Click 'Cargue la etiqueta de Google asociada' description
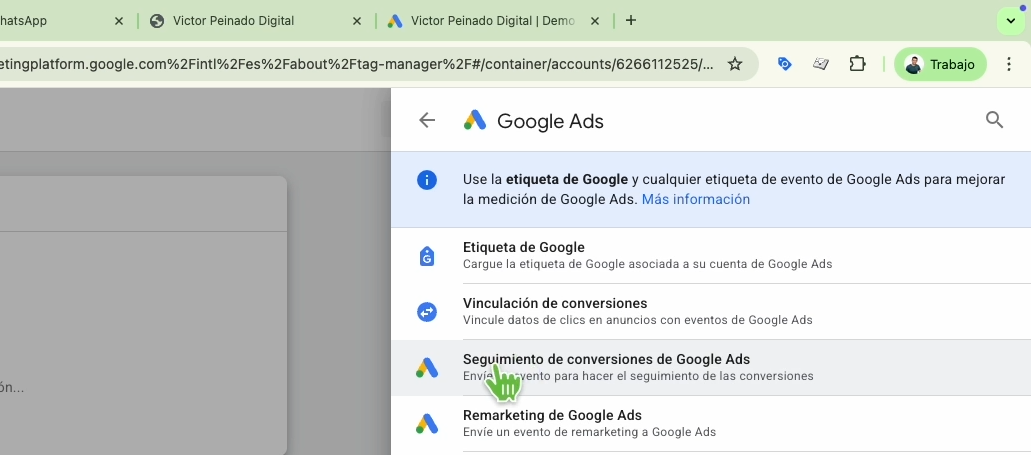The width and height of the screenshot is (1031, 455). (648, 264)
